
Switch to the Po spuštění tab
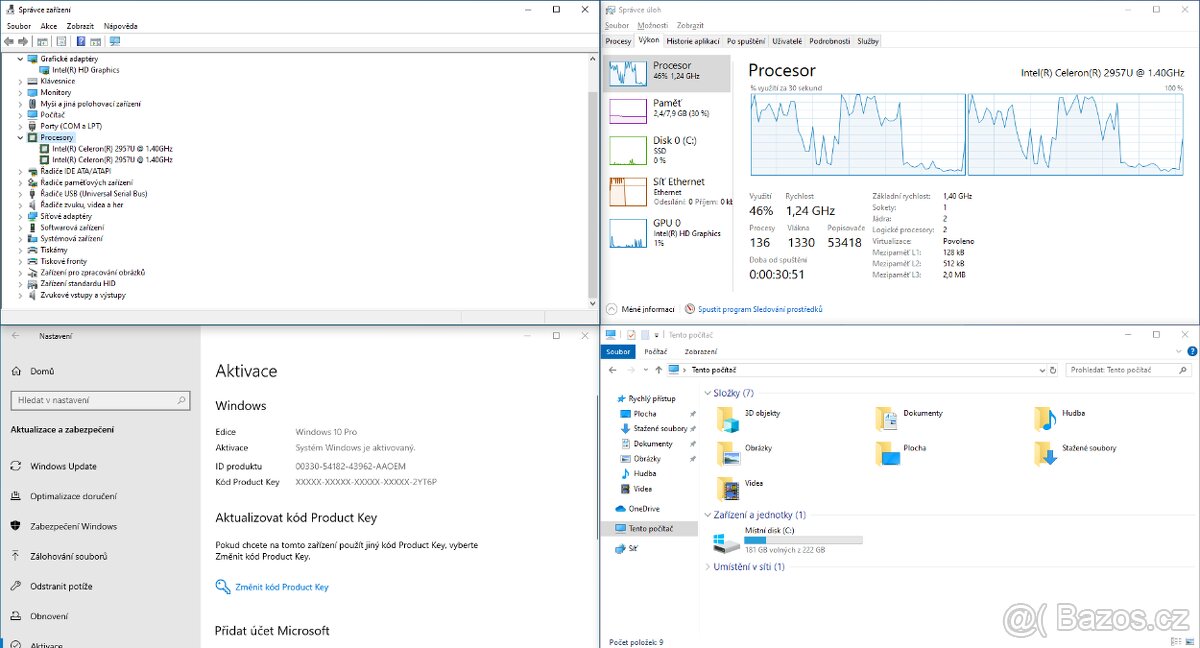[x=746, y=41]
